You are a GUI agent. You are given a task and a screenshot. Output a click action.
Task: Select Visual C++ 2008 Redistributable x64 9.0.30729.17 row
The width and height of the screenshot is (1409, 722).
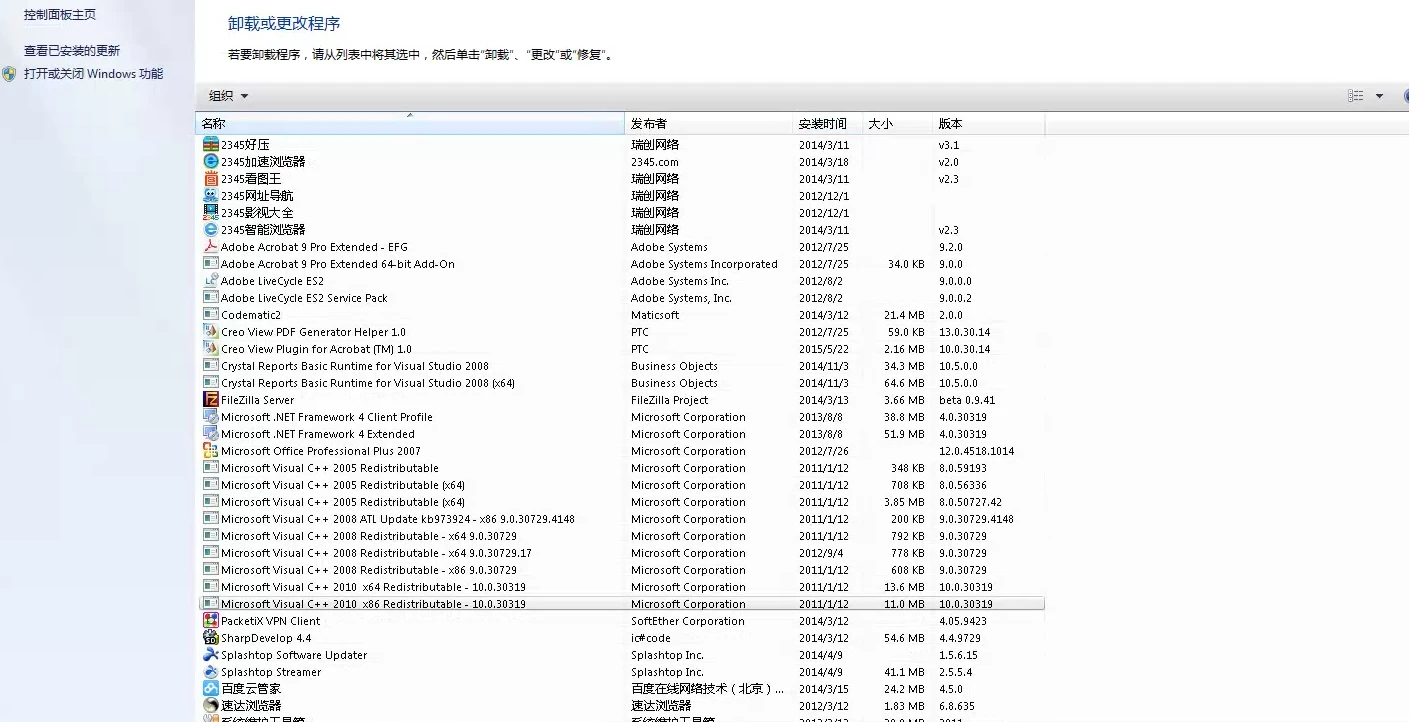point(620,553)
